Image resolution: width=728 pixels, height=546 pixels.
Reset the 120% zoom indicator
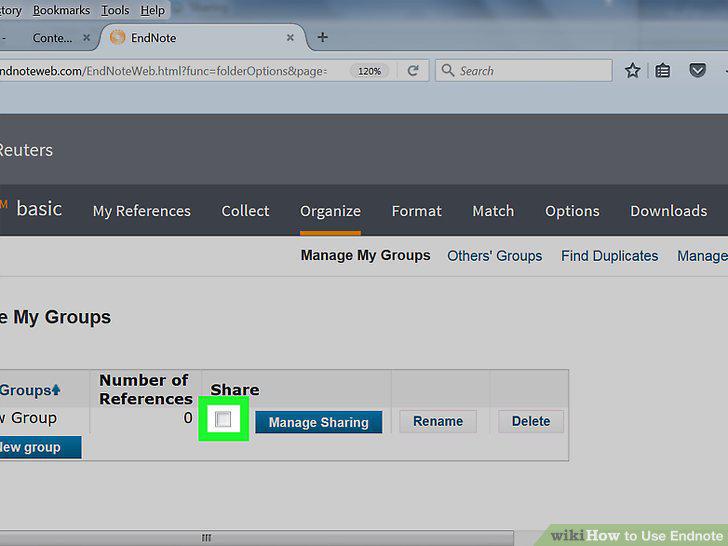[x=369, y=71]
